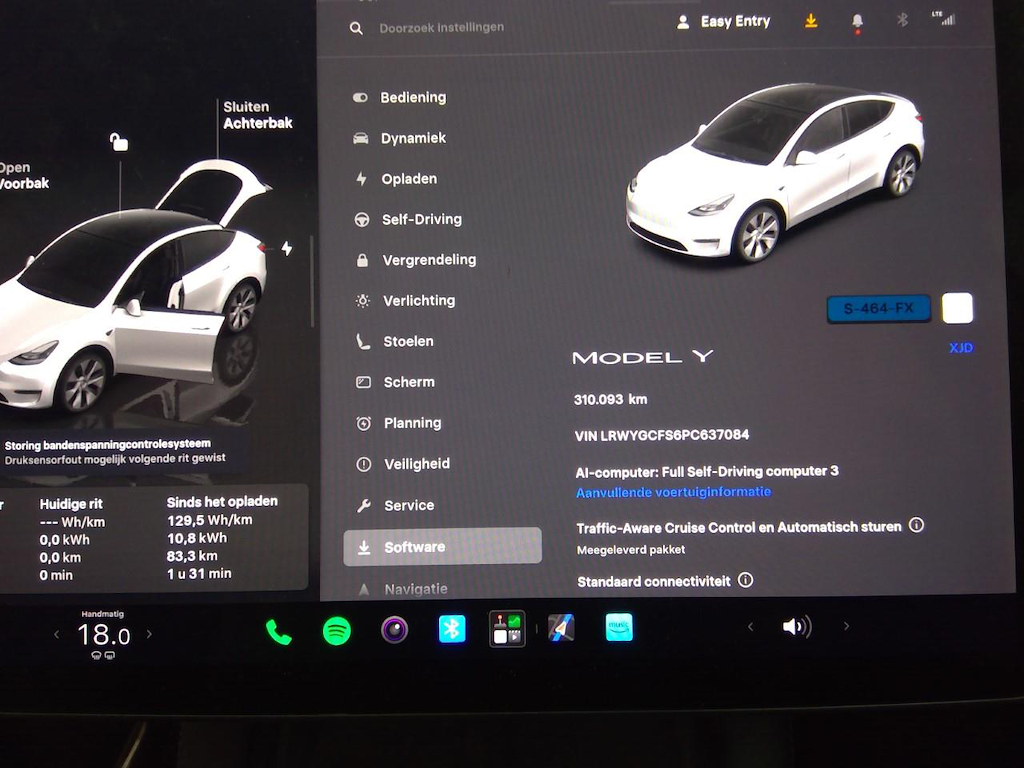
Task: Tap the MODEL Y name heading
Action: [643, 357]
